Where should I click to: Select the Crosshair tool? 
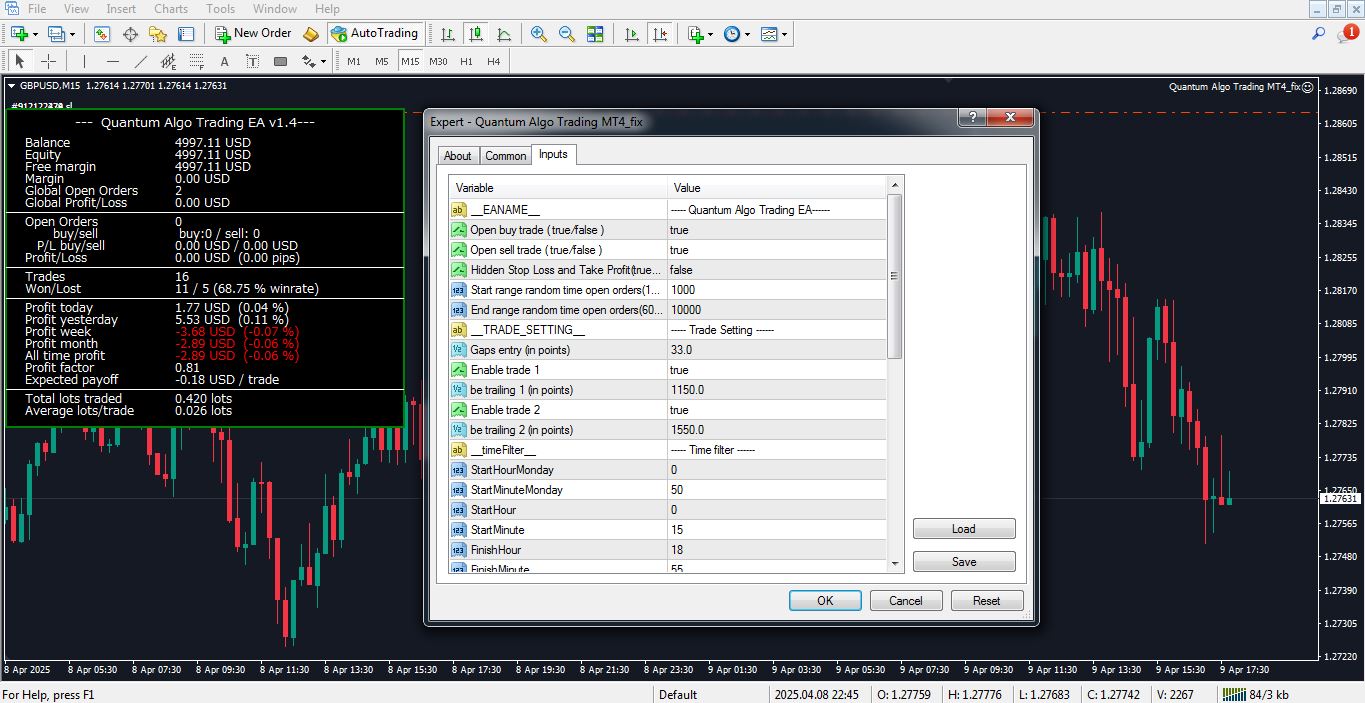coord(46,61)
